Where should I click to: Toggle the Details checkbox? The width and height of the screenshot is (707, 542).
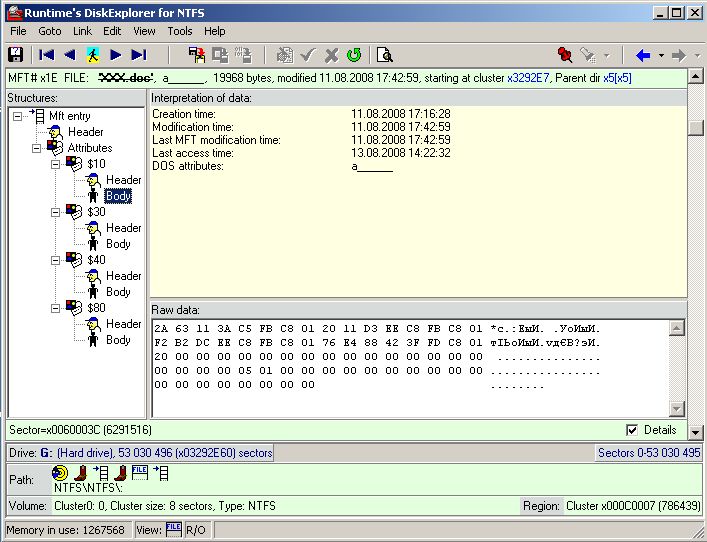[632, 430]
